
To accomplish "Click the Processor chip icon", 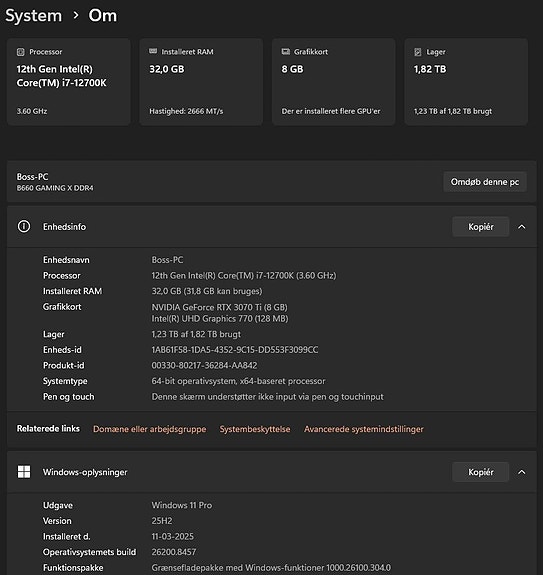I will [21, 52].
